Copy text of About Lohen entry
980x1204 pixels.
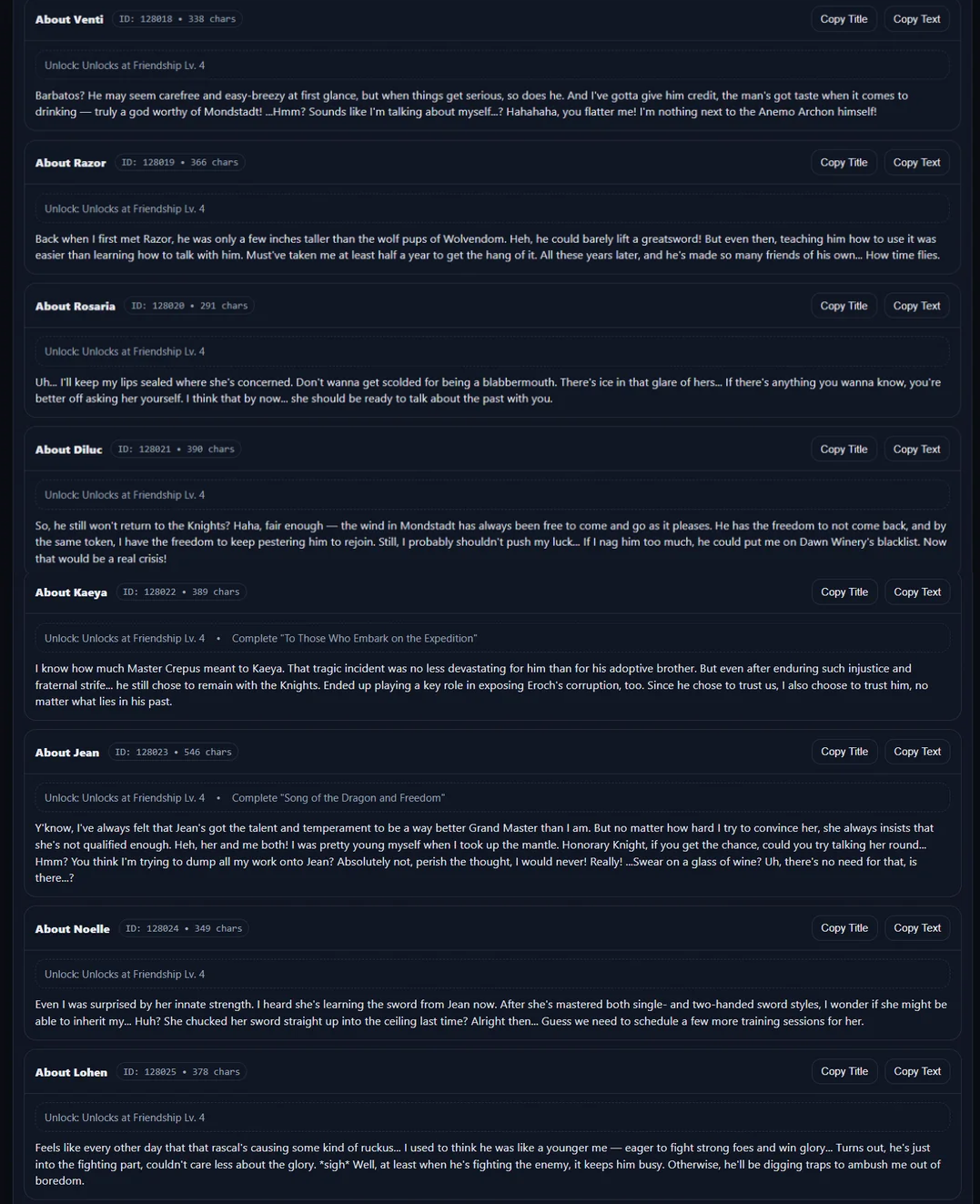click(x=917, y=1072)
